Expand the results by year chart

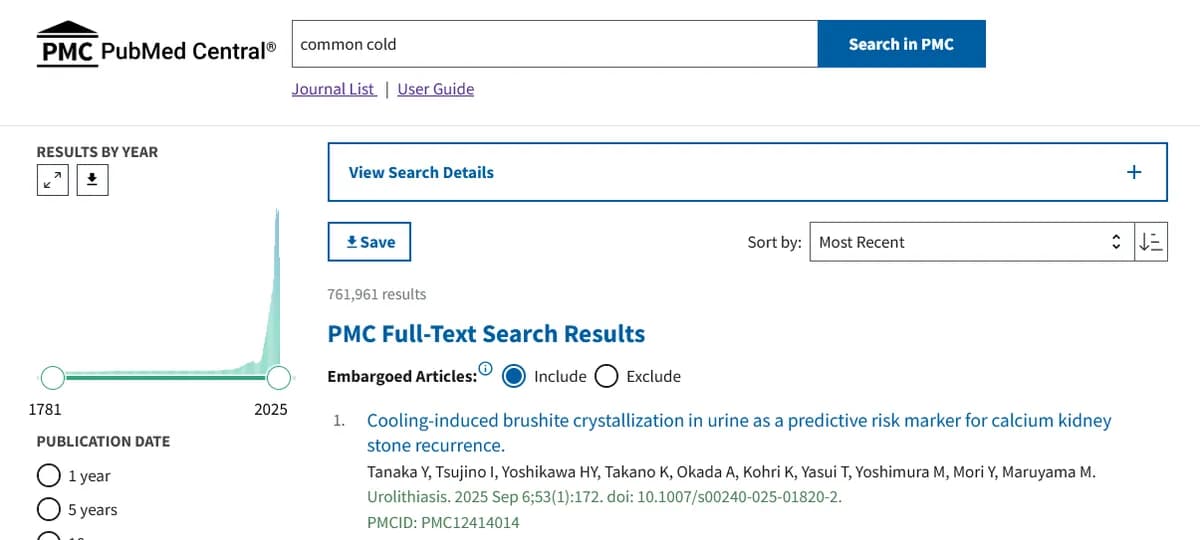(53, 180)
